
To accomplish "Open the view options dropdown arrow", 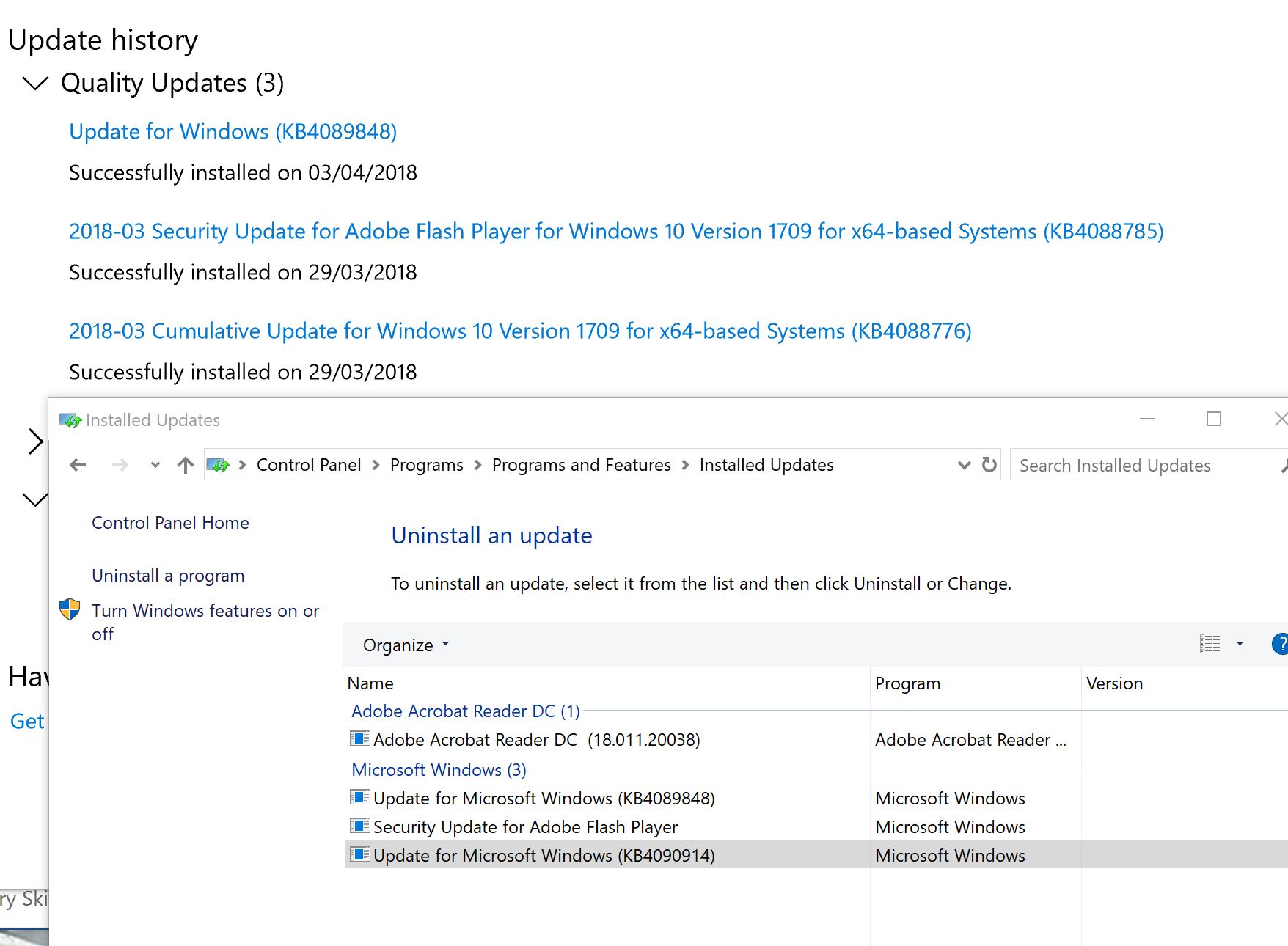I will point(1240,644).
